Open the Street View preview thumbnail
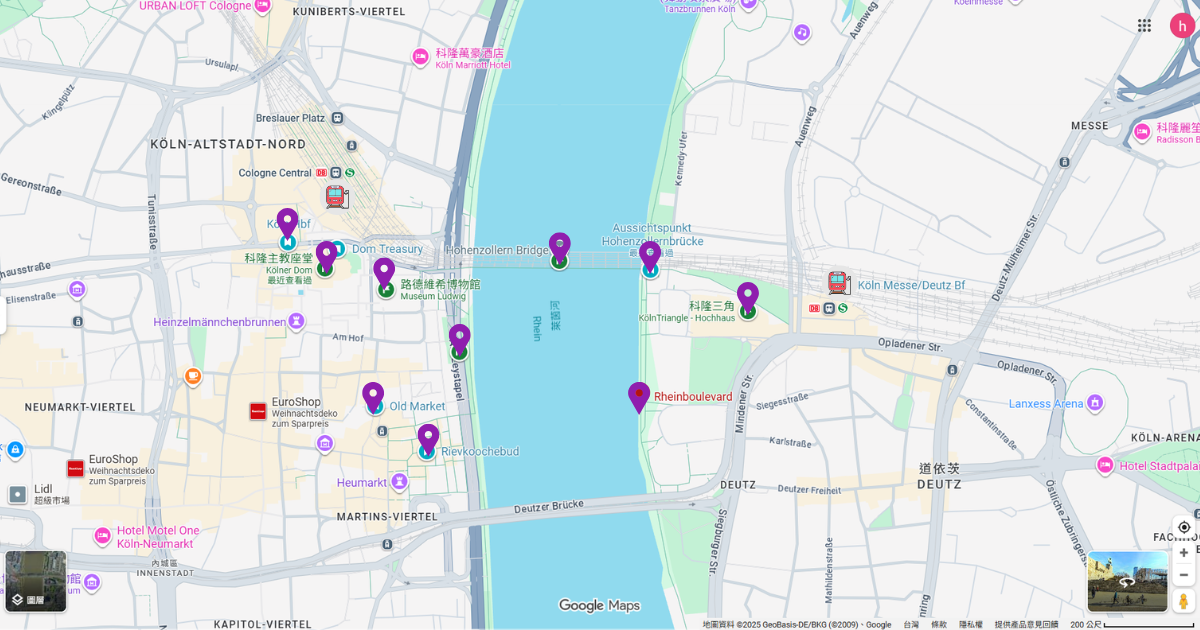This screenshot has height=630, width=1200. [1128, 583]
